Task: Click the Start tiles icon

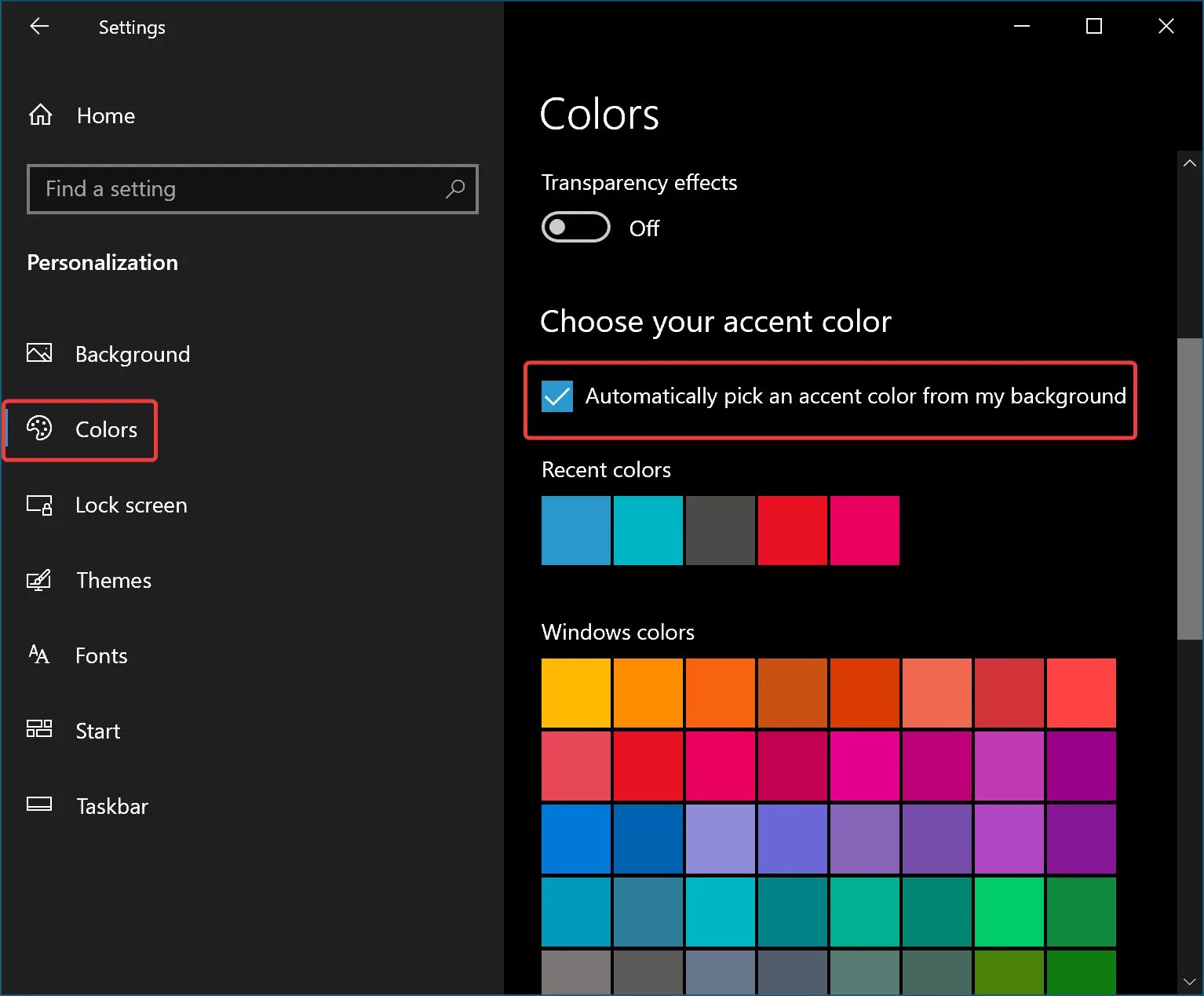Action: tap(39, 730)
